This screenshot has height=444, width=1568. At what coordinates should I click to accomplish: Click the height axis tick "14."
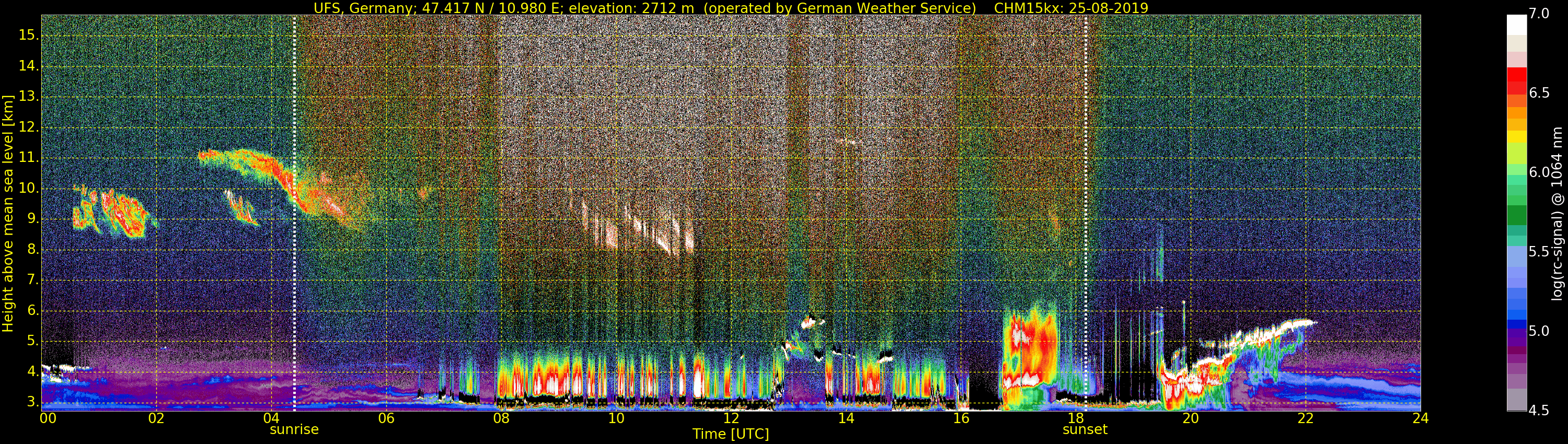[x=28, y=66]
